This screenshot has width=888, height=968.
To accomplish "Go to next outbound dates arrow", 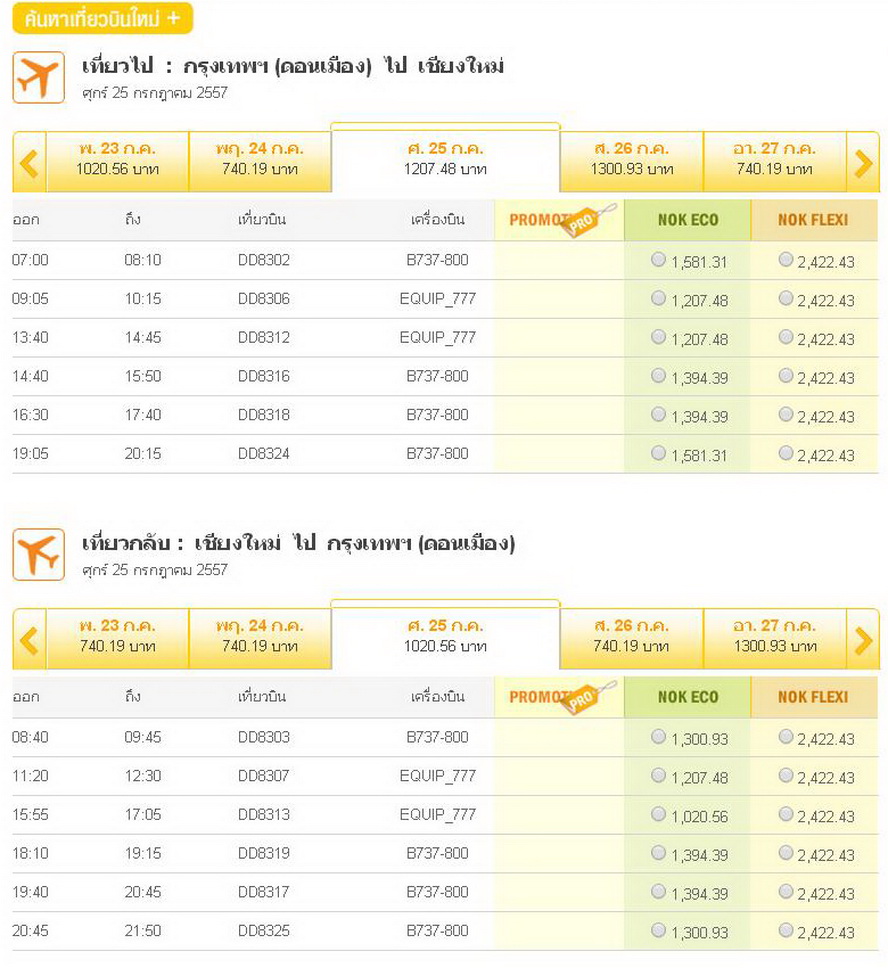I will (x=863, y=164).
